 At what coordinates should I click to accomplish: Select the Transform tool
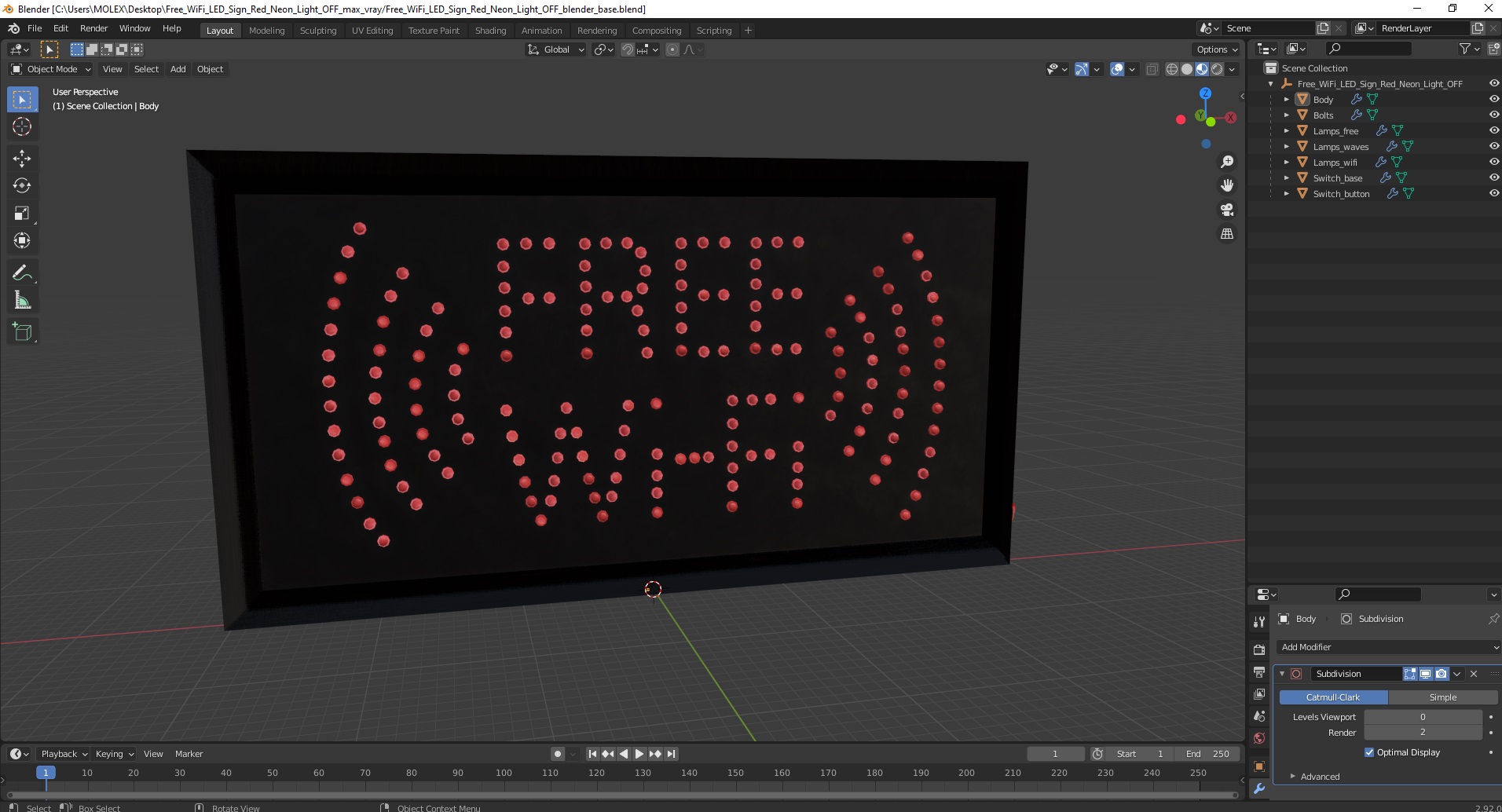pos(22,241)
